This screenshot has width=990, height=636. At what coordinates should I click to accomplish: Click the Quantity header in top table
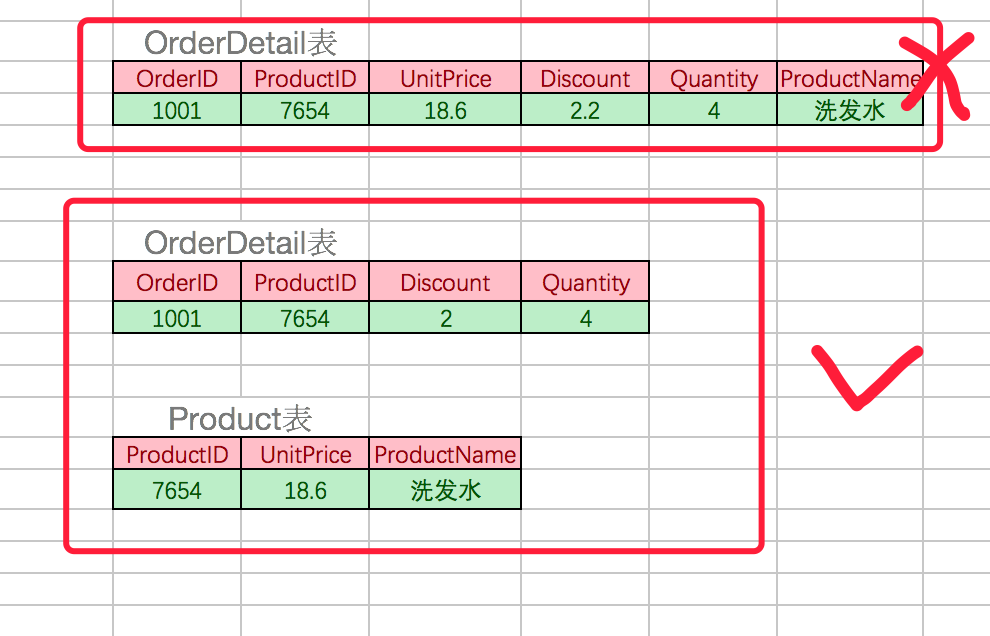coord(713,78)
